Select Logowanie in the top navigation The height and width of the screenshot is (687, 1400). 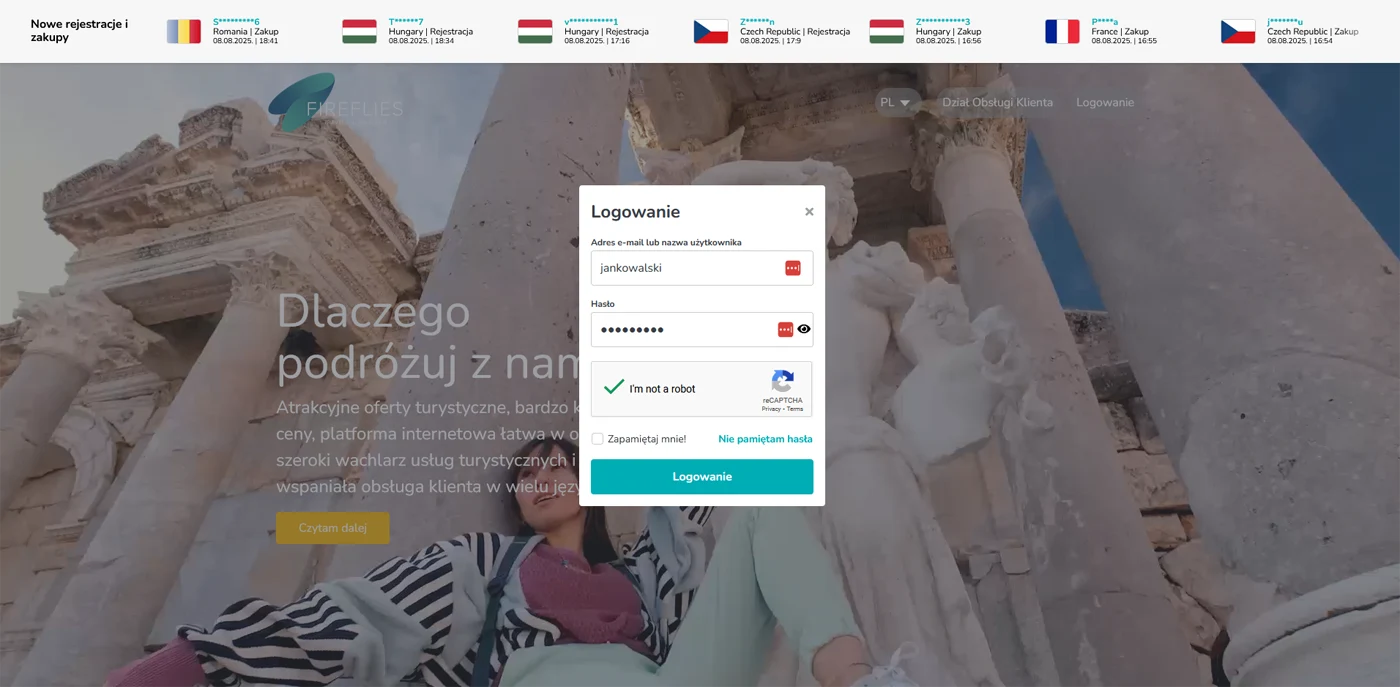(x=1105, y=102)
